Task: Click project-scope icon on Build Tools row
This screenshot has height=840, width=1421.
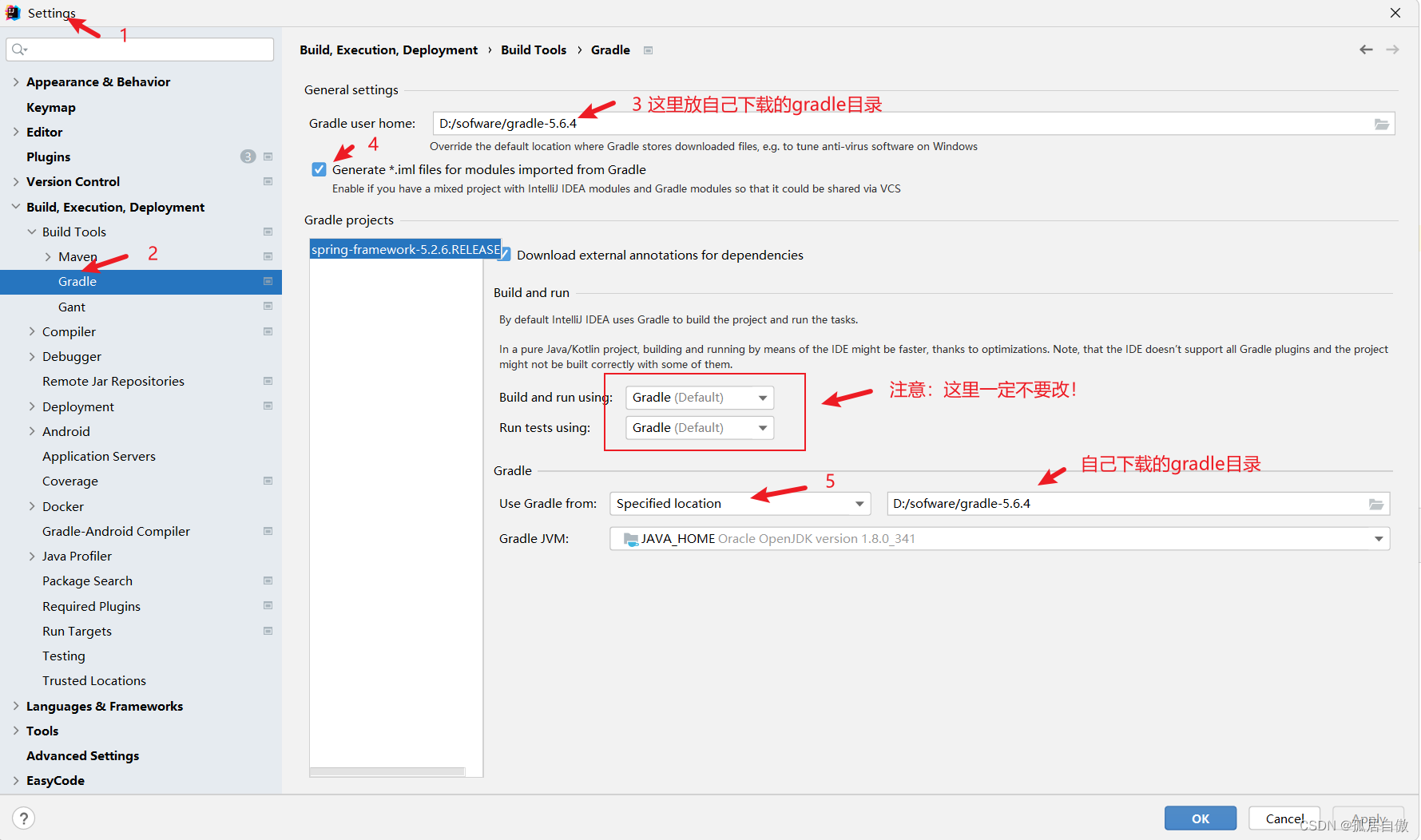Action: (x=268, y=232)
